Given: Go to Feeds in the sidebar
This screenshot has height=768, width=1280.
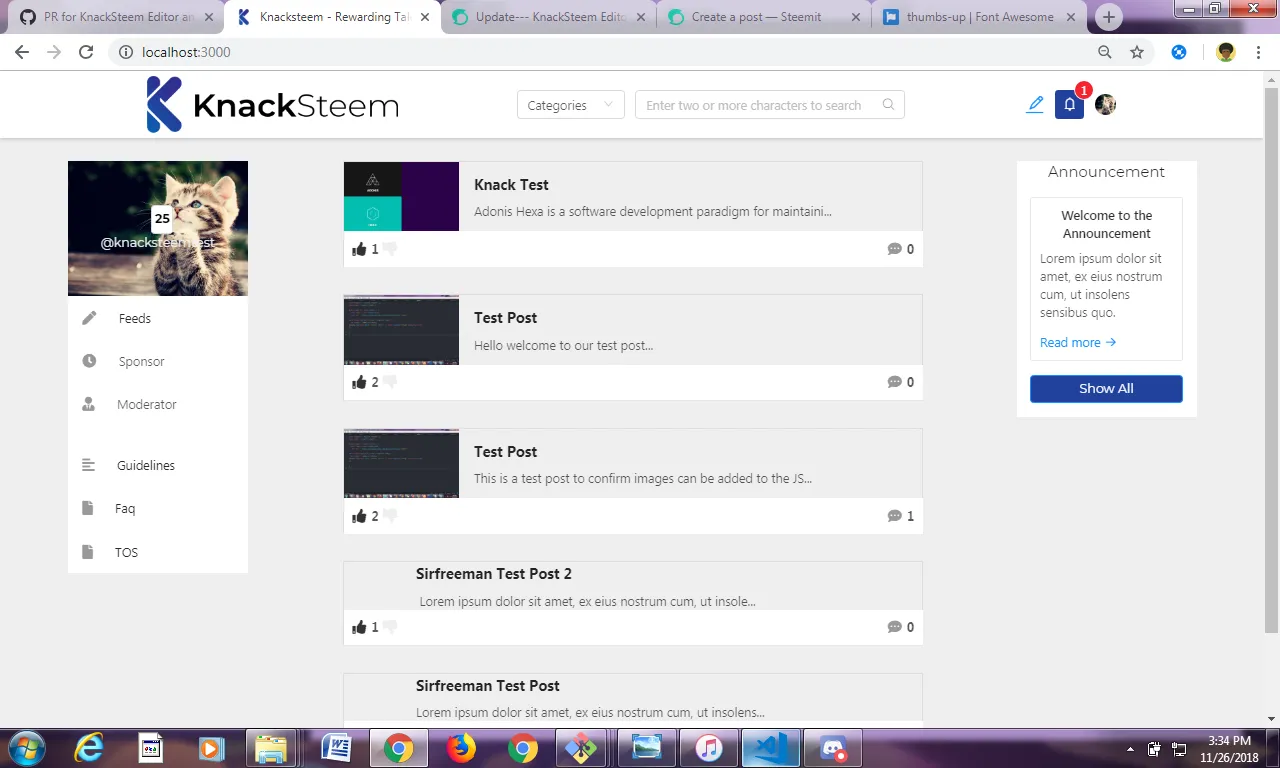Looking at the screenshot, I should click(x=135, y=318).
